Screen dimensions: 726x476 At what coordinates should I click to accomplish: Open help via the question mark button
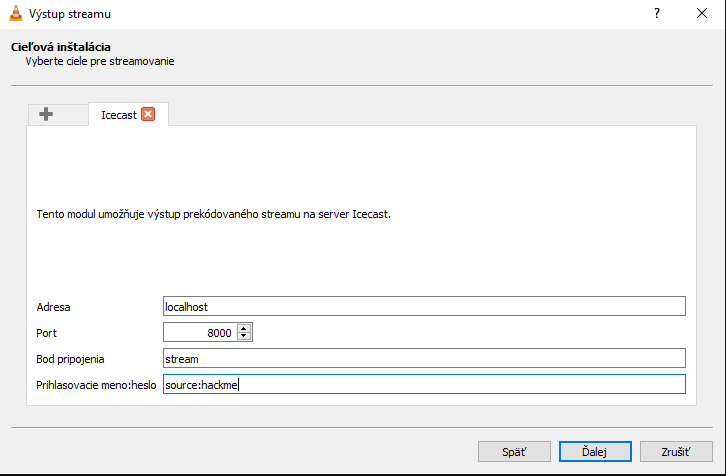(657, 13)
